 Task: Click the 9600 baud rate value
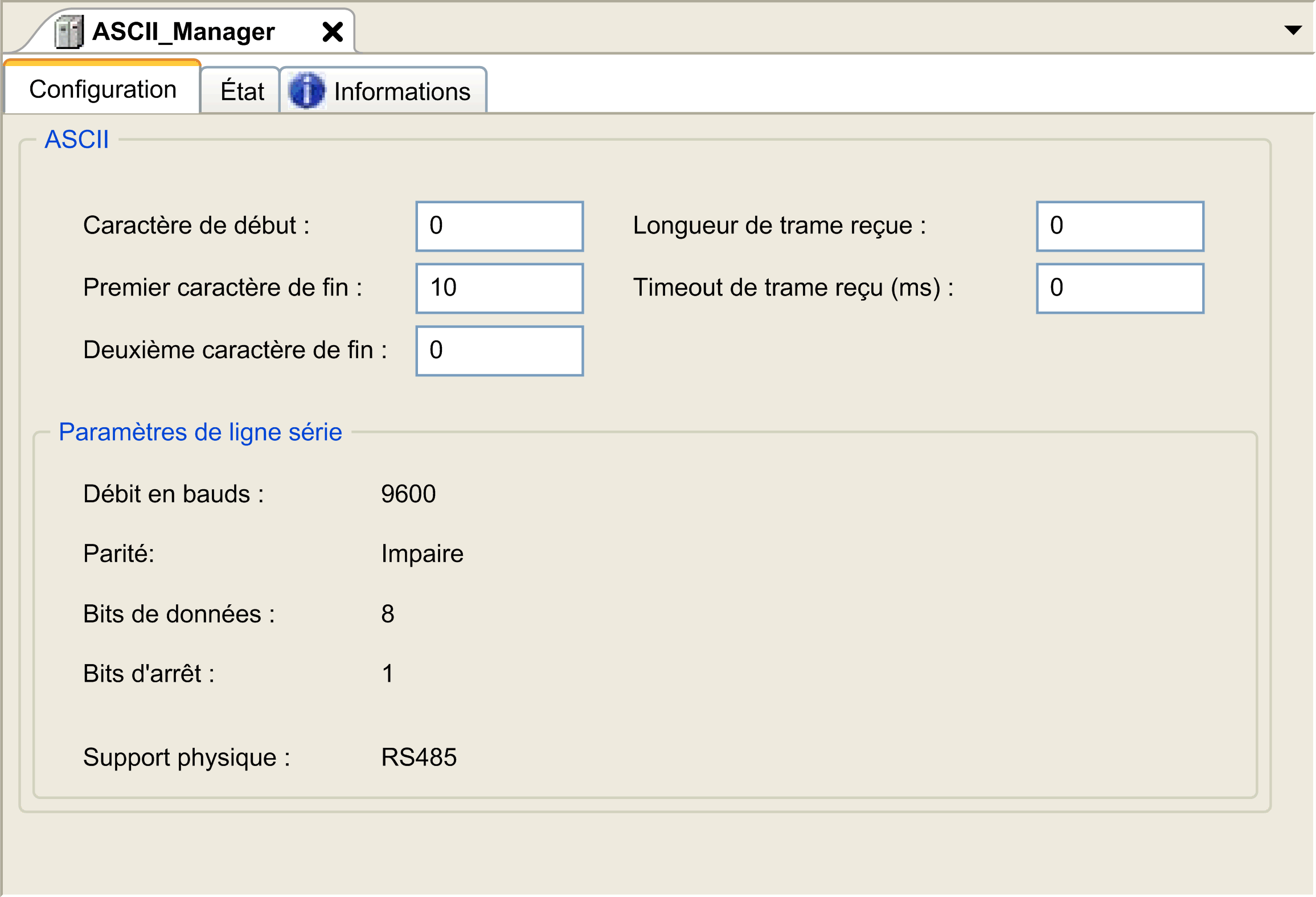(408, 494)
